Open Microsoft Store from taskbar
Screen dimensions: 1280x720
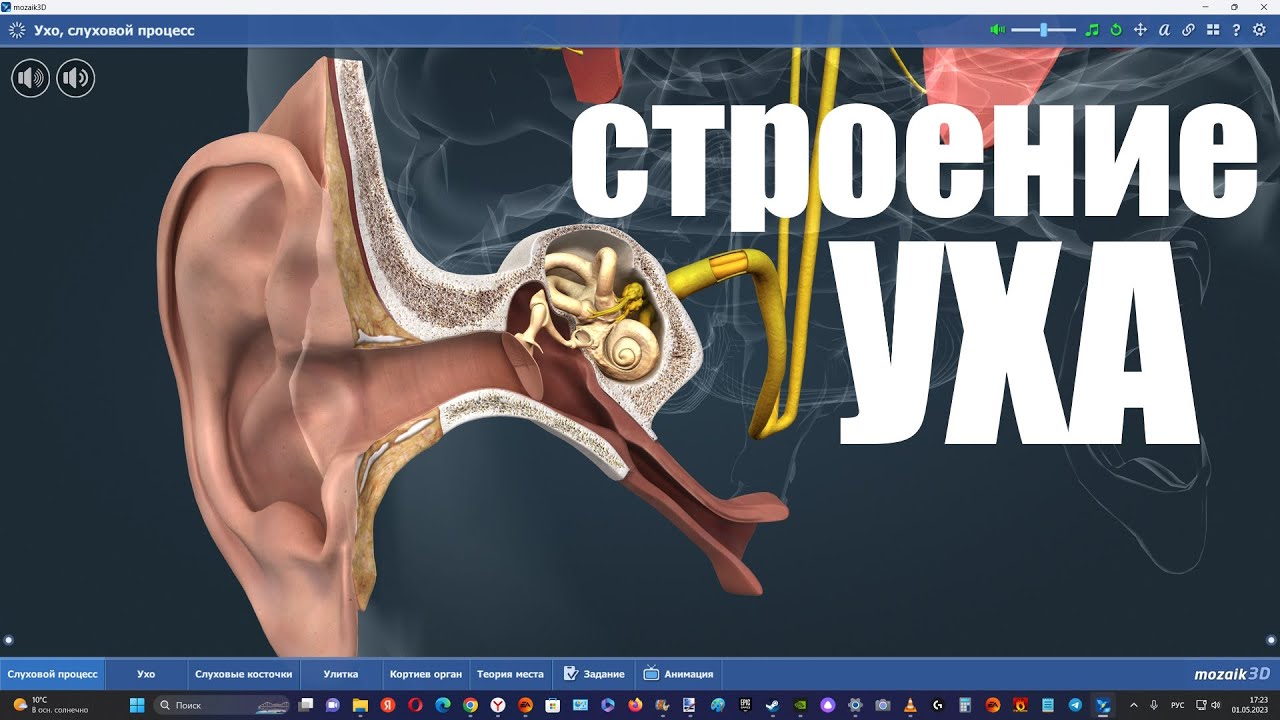click(552, 705)
